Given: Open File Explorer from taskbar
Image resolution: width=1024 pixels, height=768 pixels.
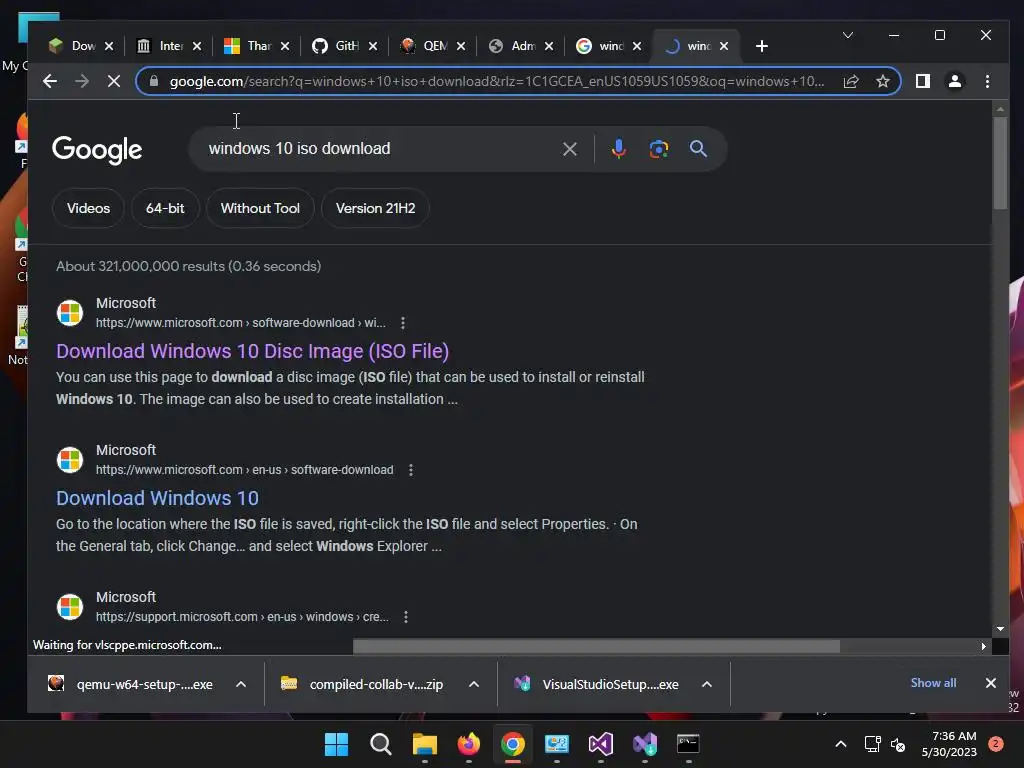Looking at the screenshot, I should click(x=424, y=744).
